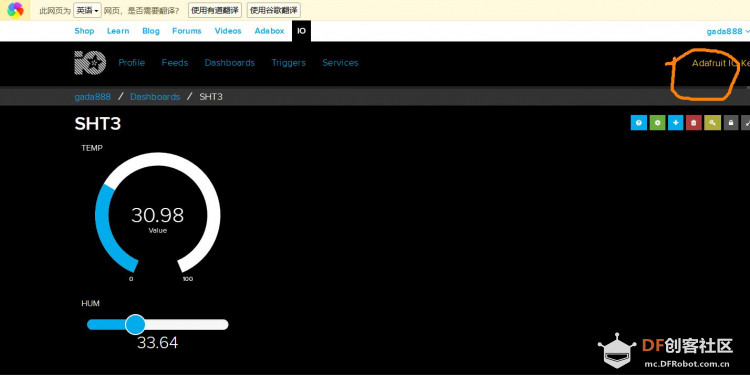Viewport: 750px width, 375px height.
Task: Open dashboard settings with green gear button
Action: coord(657,123)
